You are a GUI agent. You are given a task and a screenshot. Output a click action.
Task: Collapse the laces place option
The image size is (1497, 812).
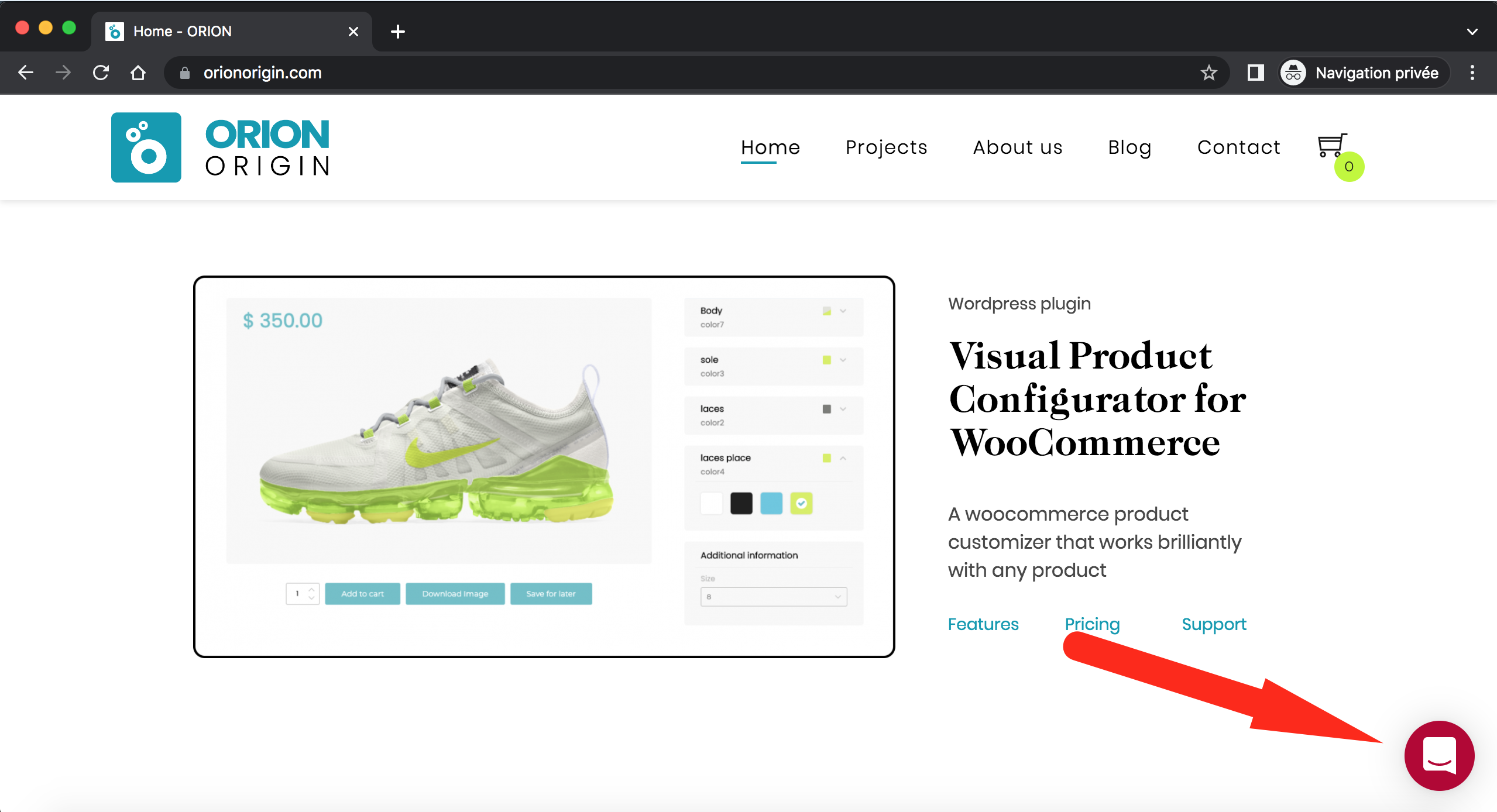(x=843, y=458)
